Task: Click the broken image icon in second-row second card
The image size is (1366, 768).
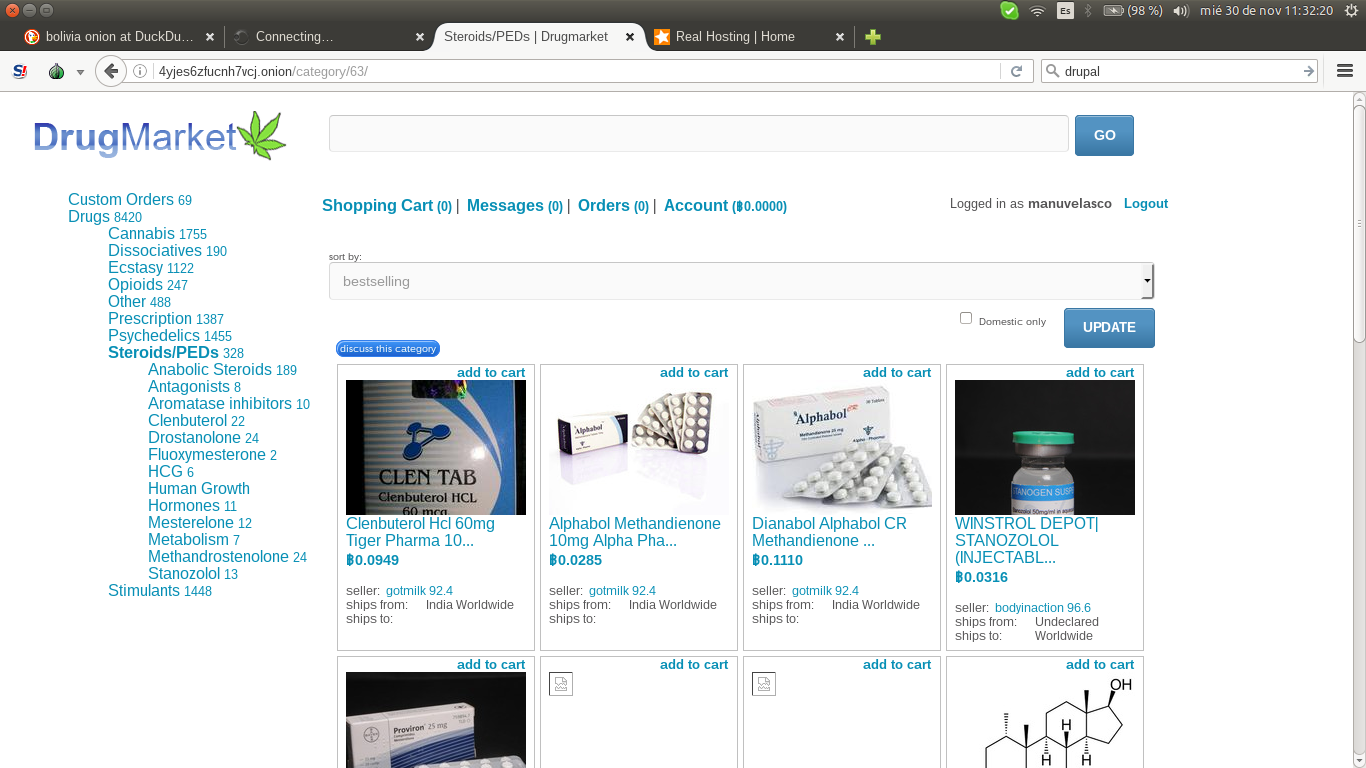Action: pos(561,684)
